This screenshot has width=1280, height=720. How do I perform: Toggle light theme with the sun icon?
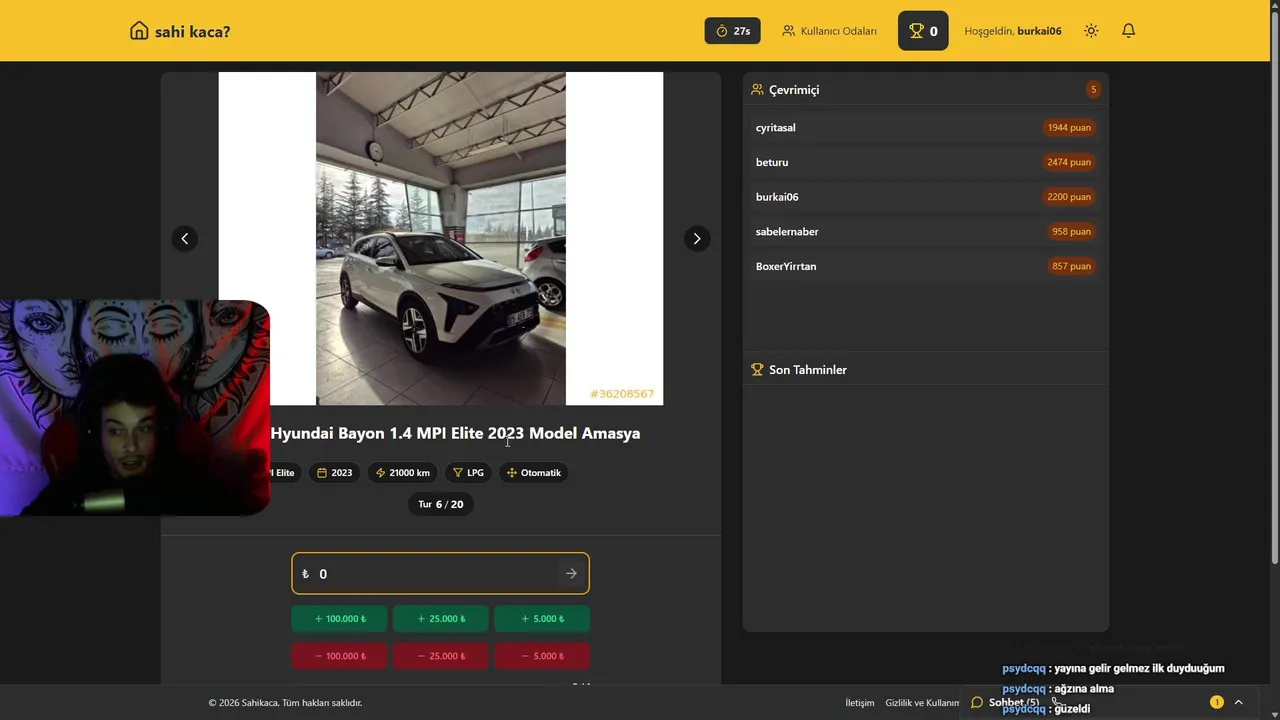(1091, 31)
